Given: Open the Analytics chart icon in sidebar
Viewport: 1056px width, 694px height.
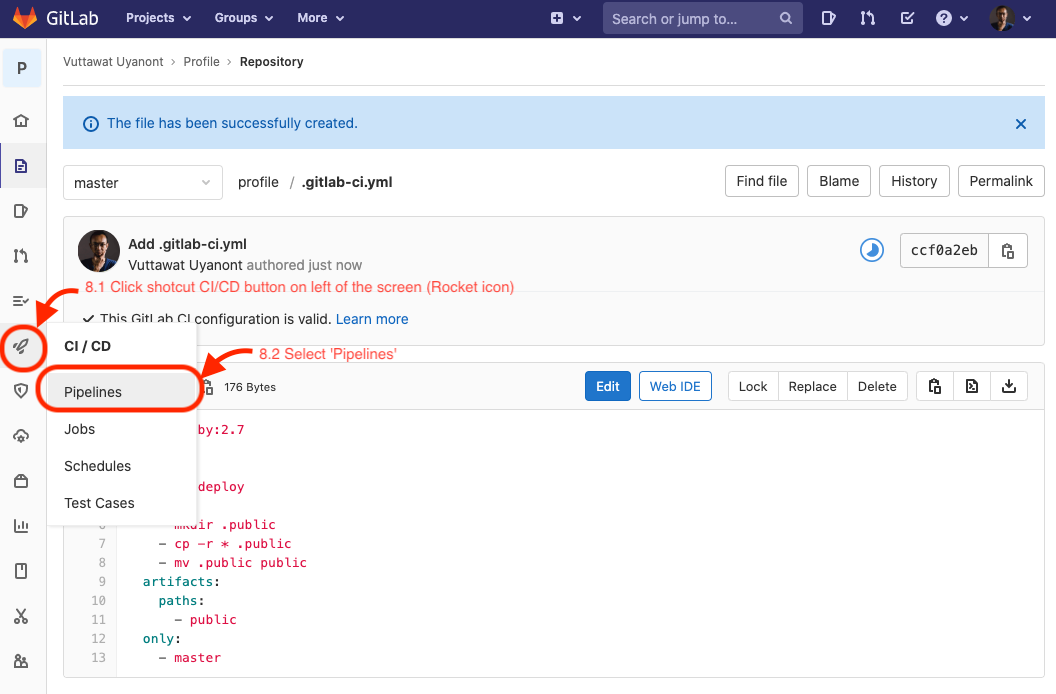Looking at the screenshot, I should (22, 525).
